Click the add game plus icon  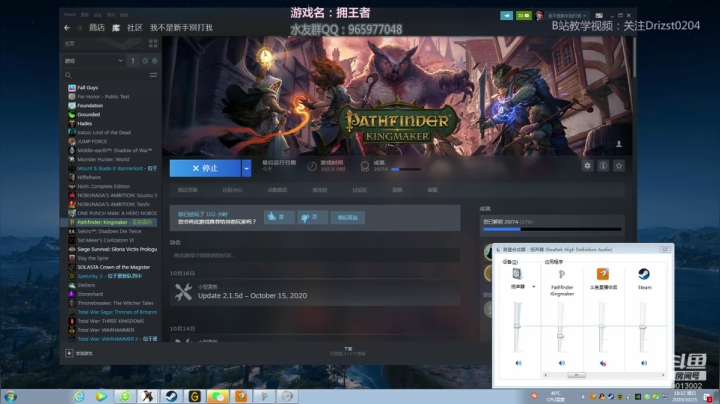69,353
